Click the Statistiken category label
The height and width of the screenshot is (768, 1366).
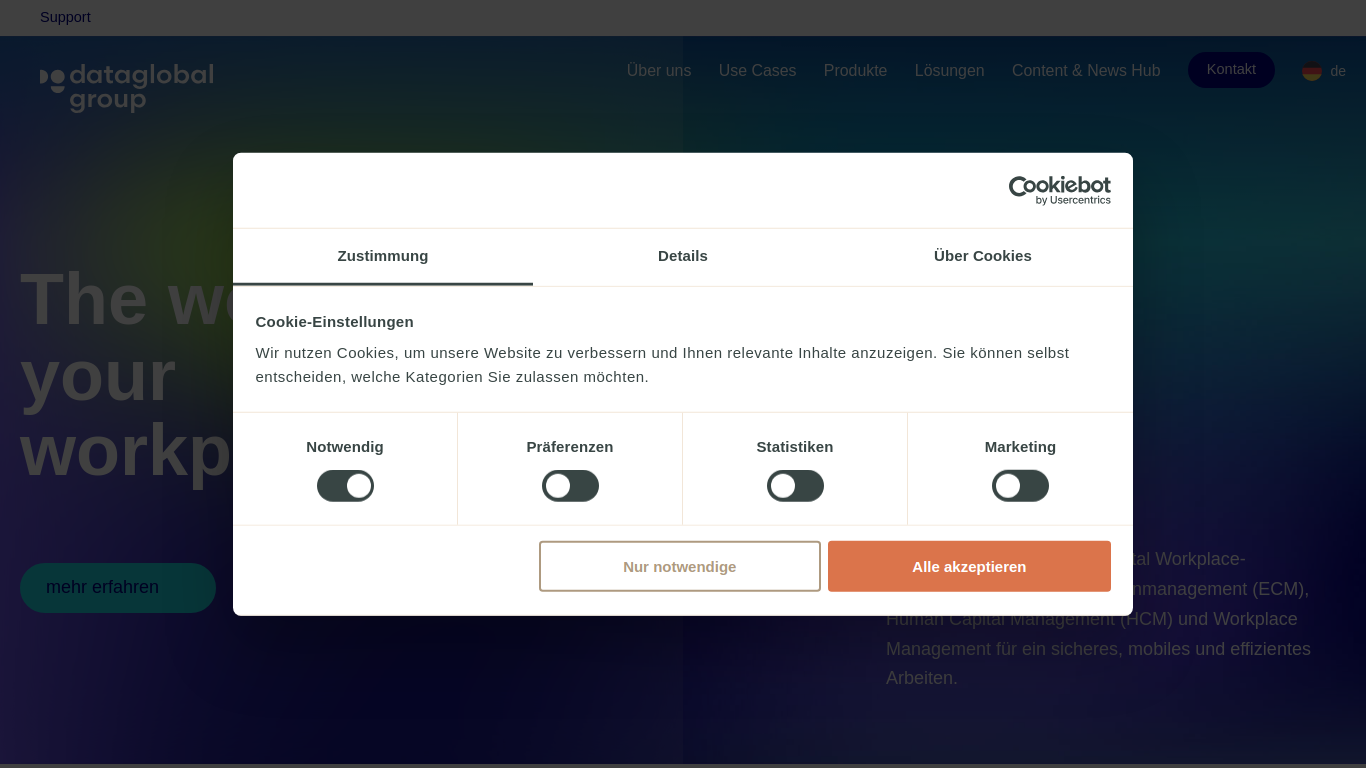click(795, 447)
